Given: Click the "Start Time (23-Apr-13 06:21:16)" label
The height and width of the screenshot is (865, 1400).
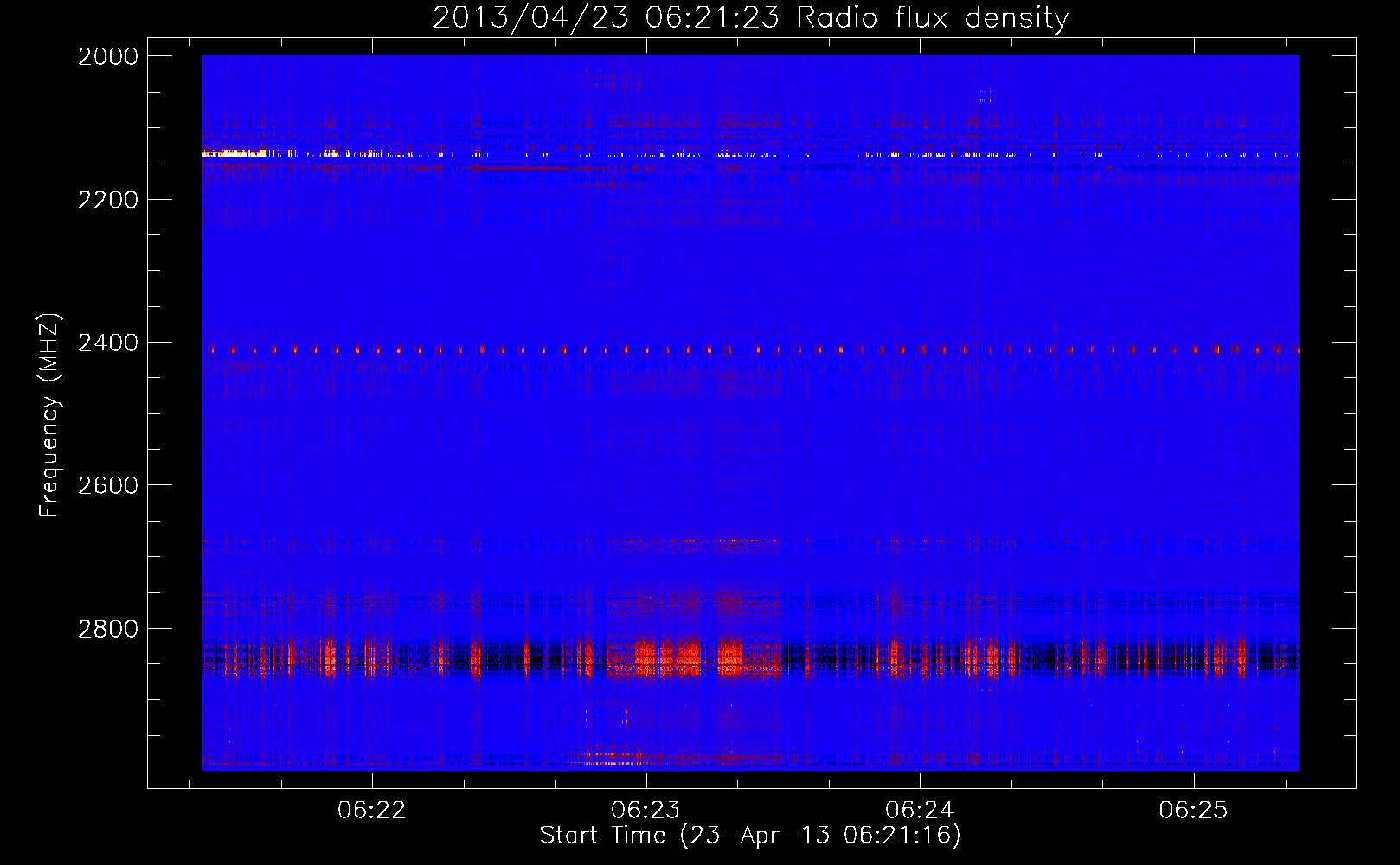Looking at the screenshot, I should coord(750,836).
